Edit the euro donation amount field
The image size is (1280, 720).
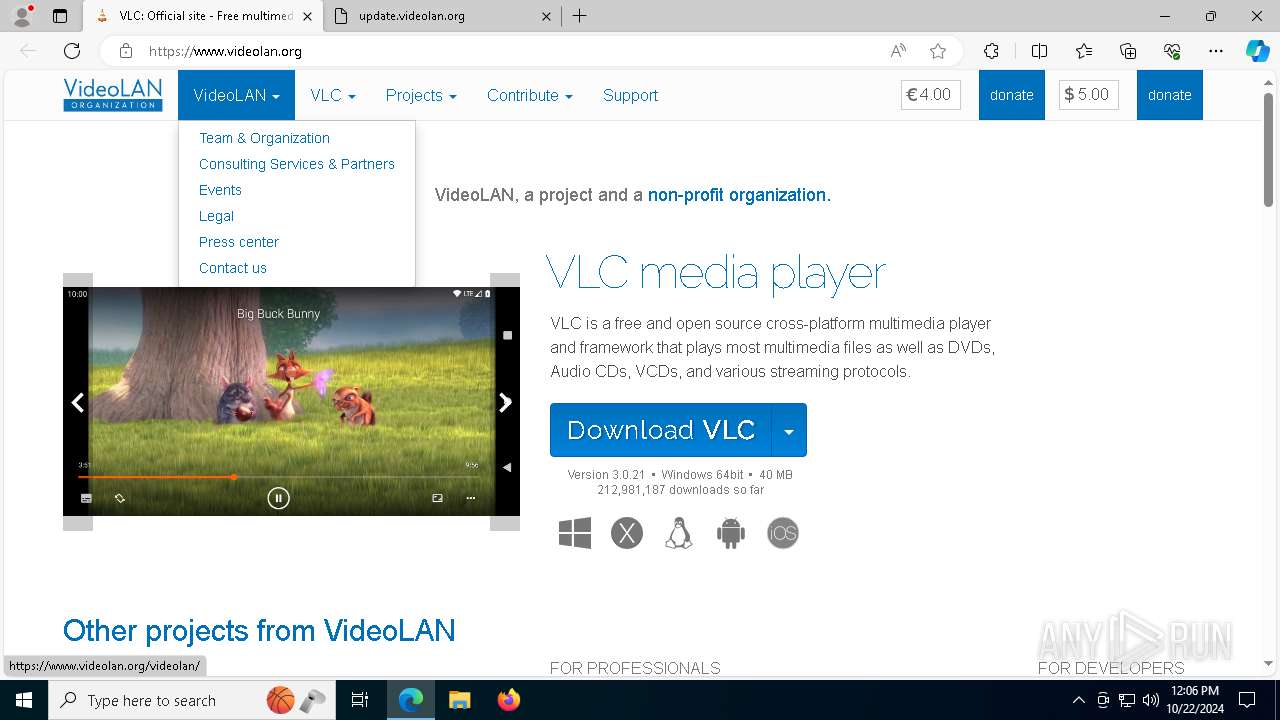tap(931, 95)
